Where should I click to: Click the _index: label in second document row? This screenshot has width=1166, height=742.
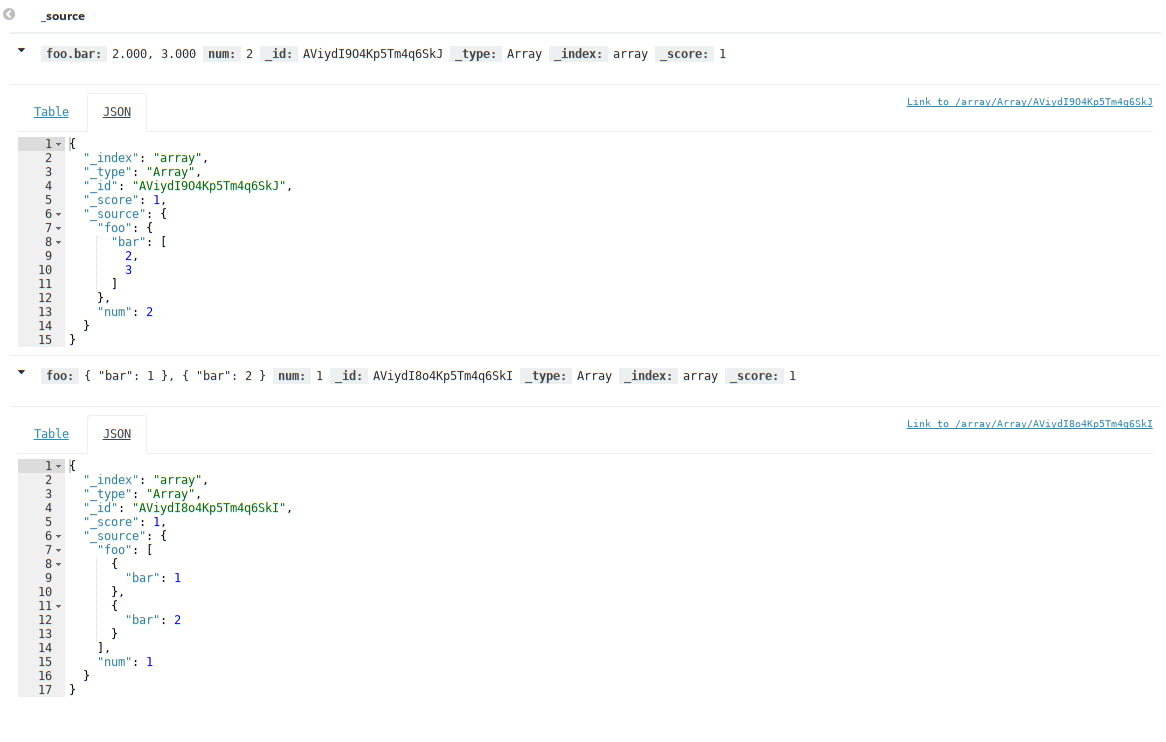tap(648, 375)
